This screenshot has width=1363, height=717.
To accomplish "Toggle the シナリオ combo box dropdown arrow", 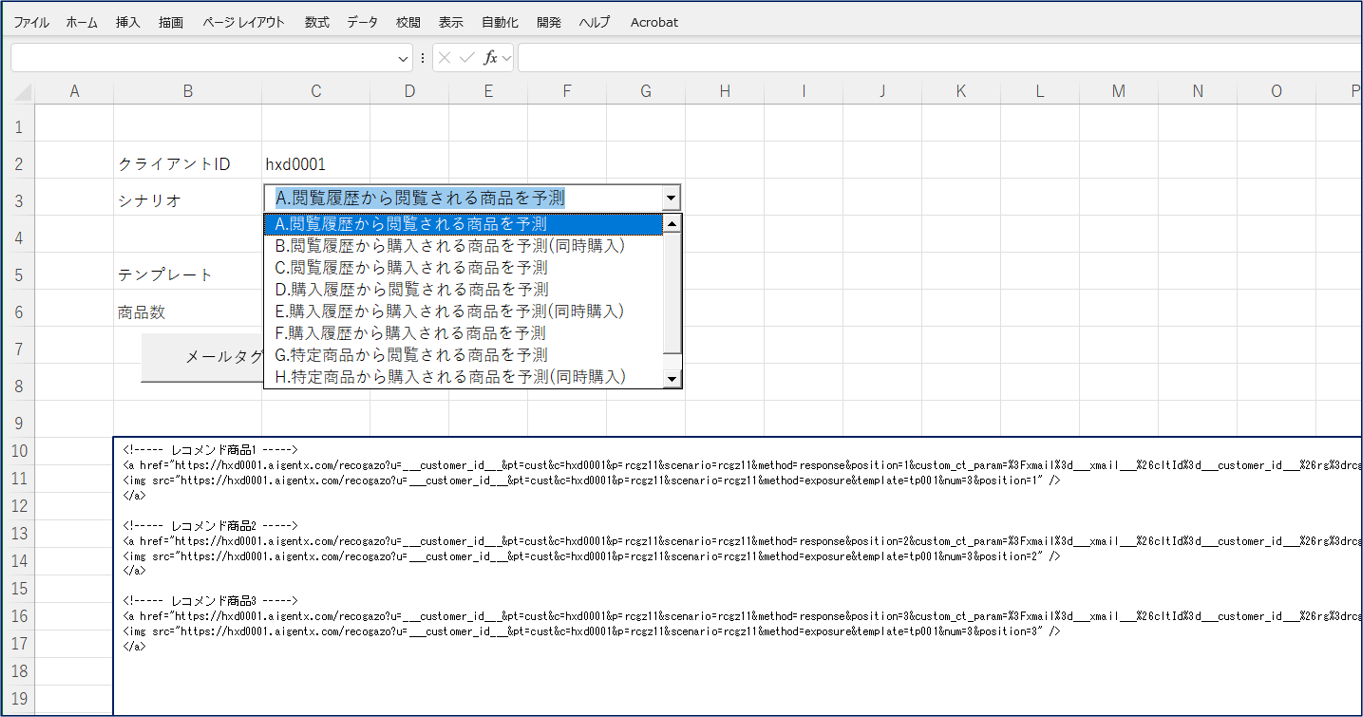I will [671, 198].
